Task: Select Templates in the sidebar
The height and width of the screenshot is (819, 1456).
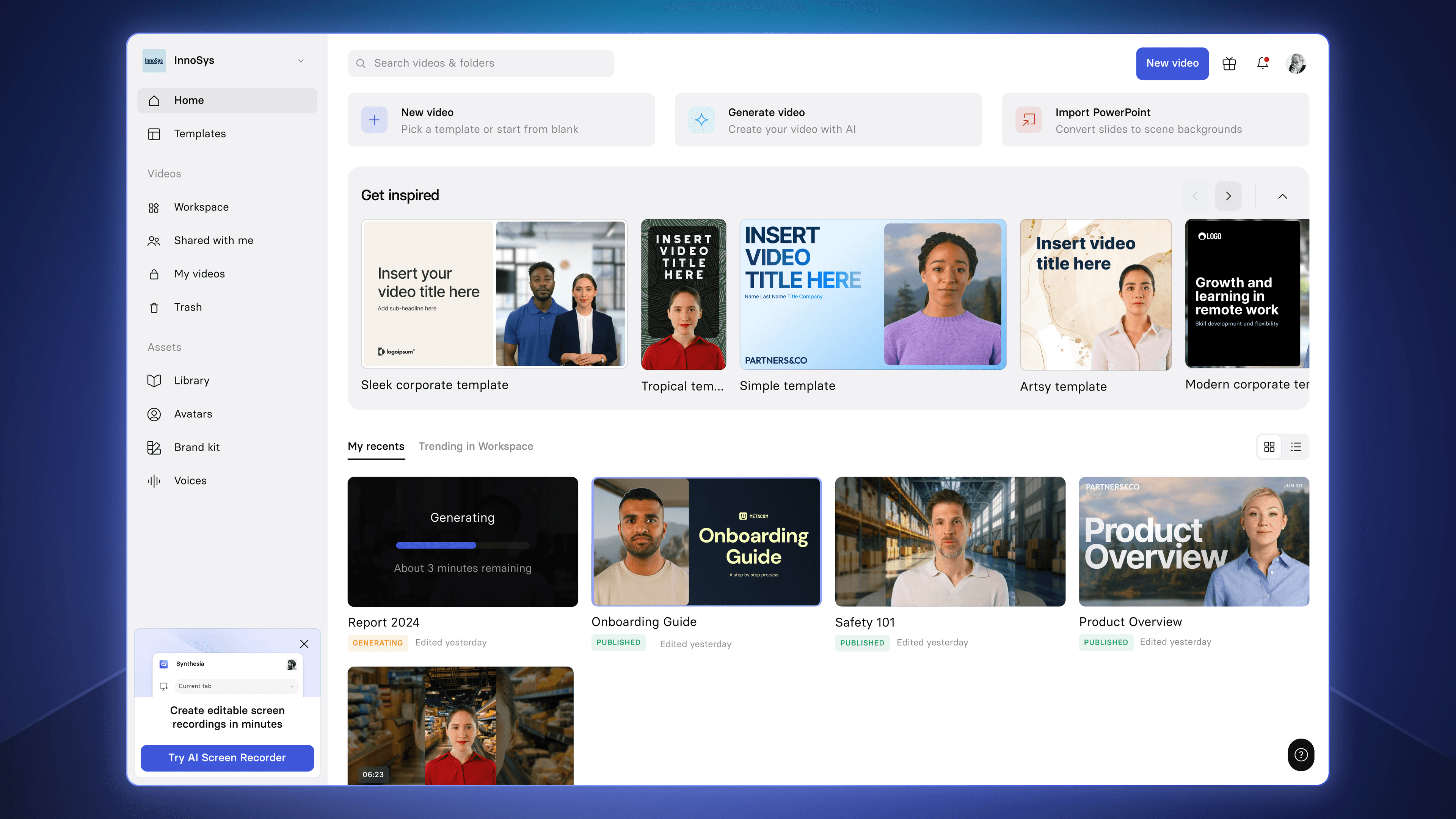Action: (199, 133)
